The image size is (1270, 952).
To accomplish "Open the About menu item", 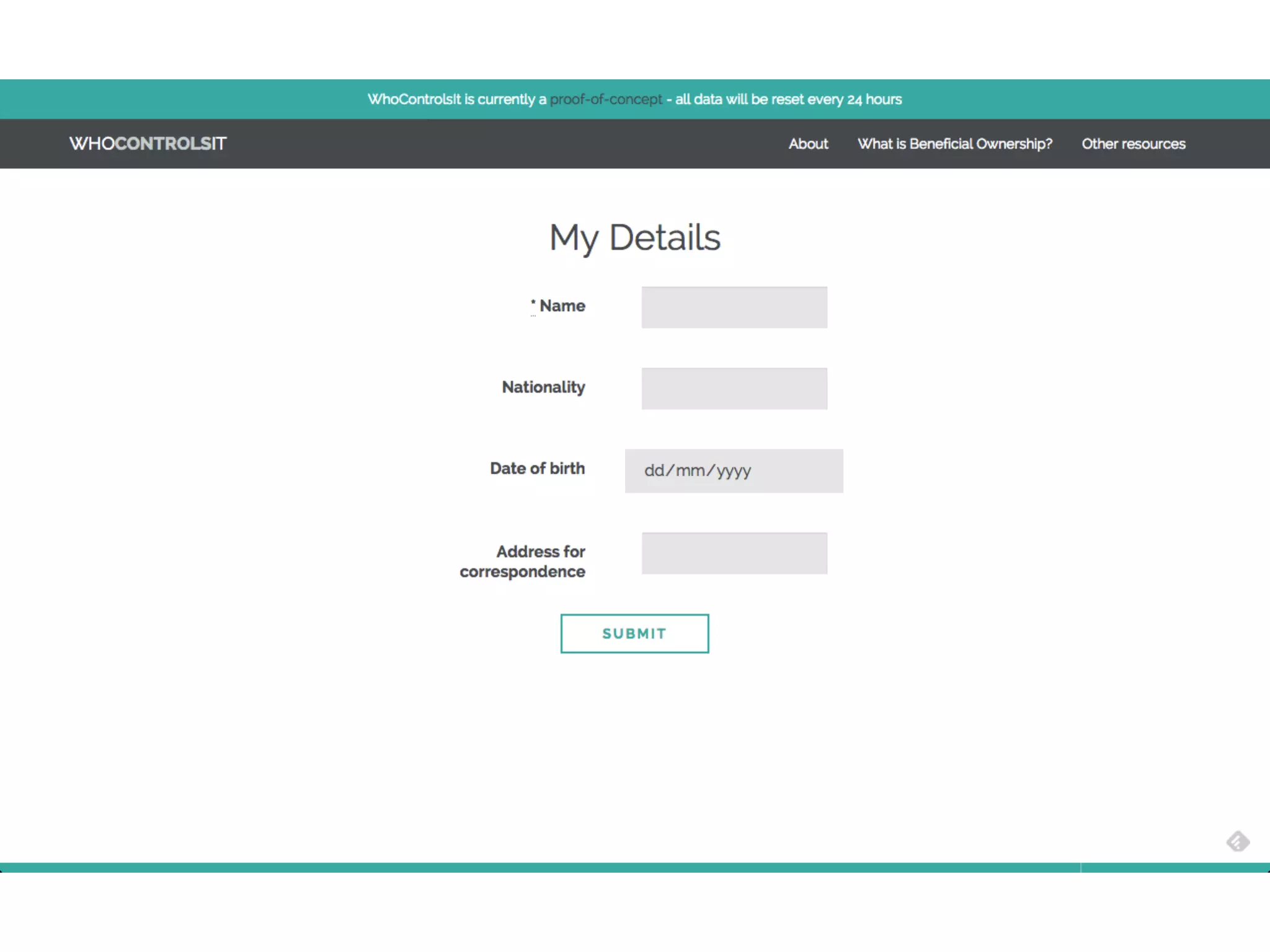I will [808, 144].
